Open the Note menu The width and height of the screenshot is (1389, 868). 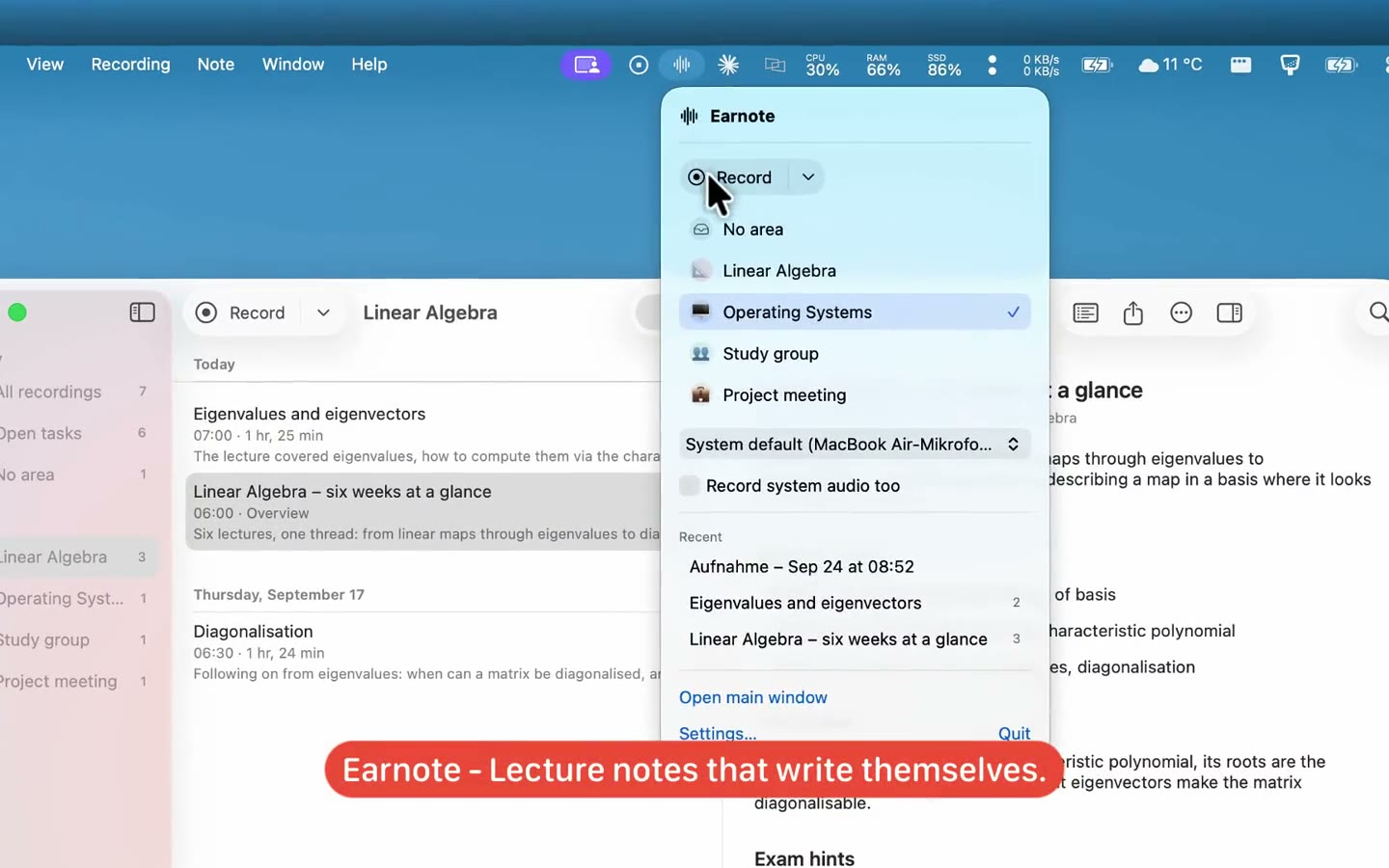pyautogui.click(x=216, y=65)
